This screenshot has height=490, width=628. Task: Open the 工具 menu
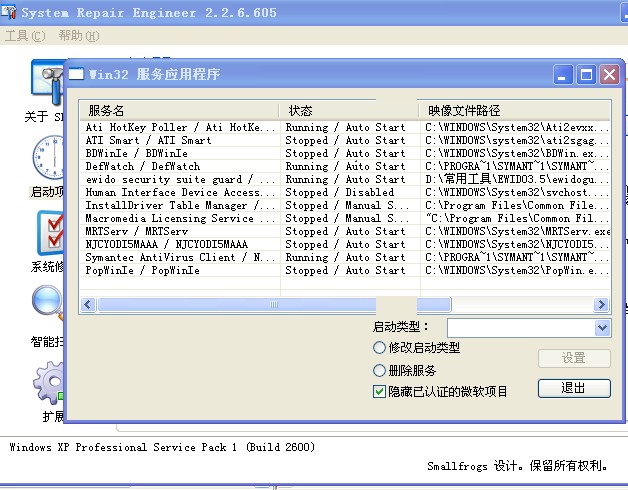[x=25, y=36]
